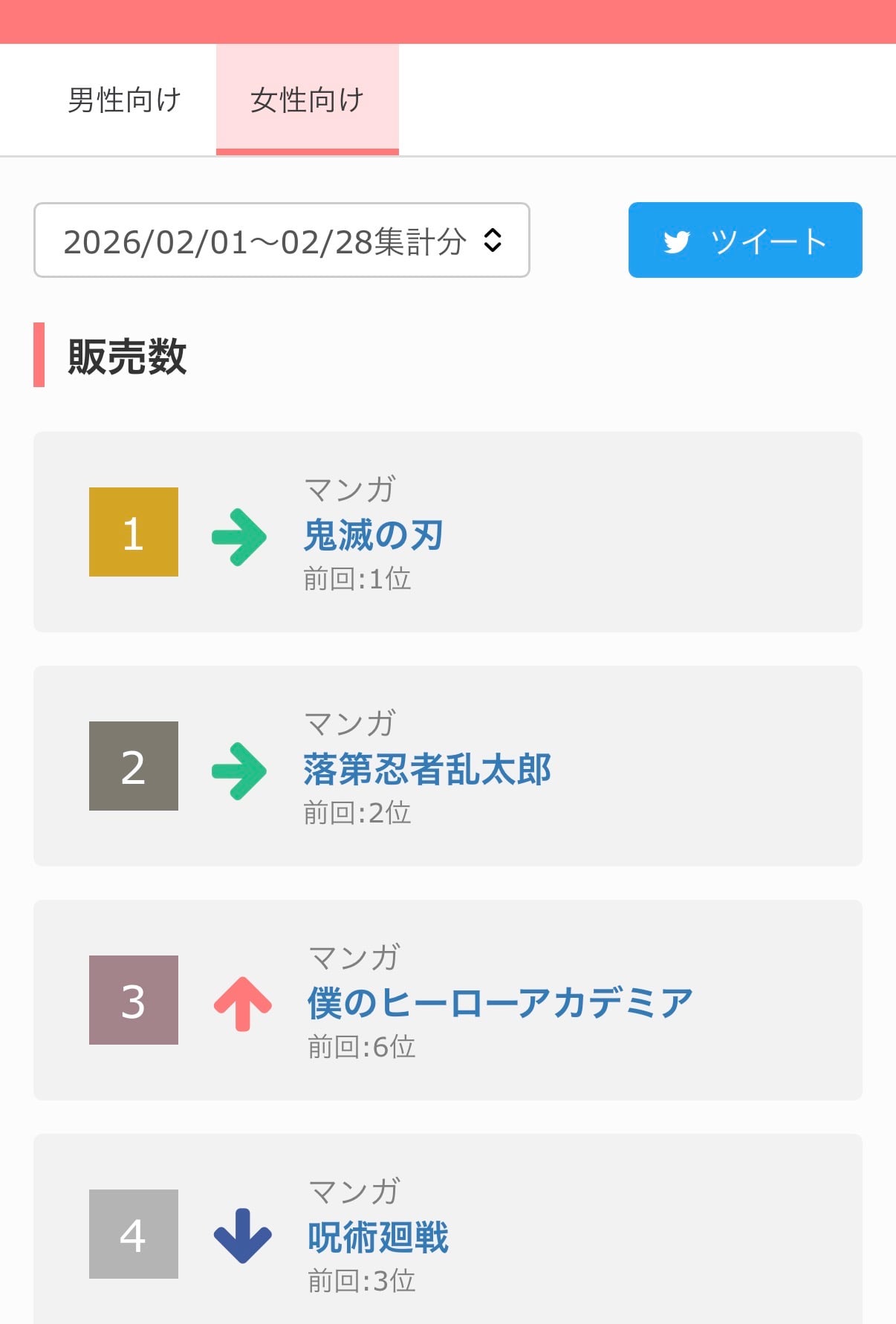Click the red up arrow for rank 3
896x1324 pixels.
pyautogui.click(x=242, y=1004)
